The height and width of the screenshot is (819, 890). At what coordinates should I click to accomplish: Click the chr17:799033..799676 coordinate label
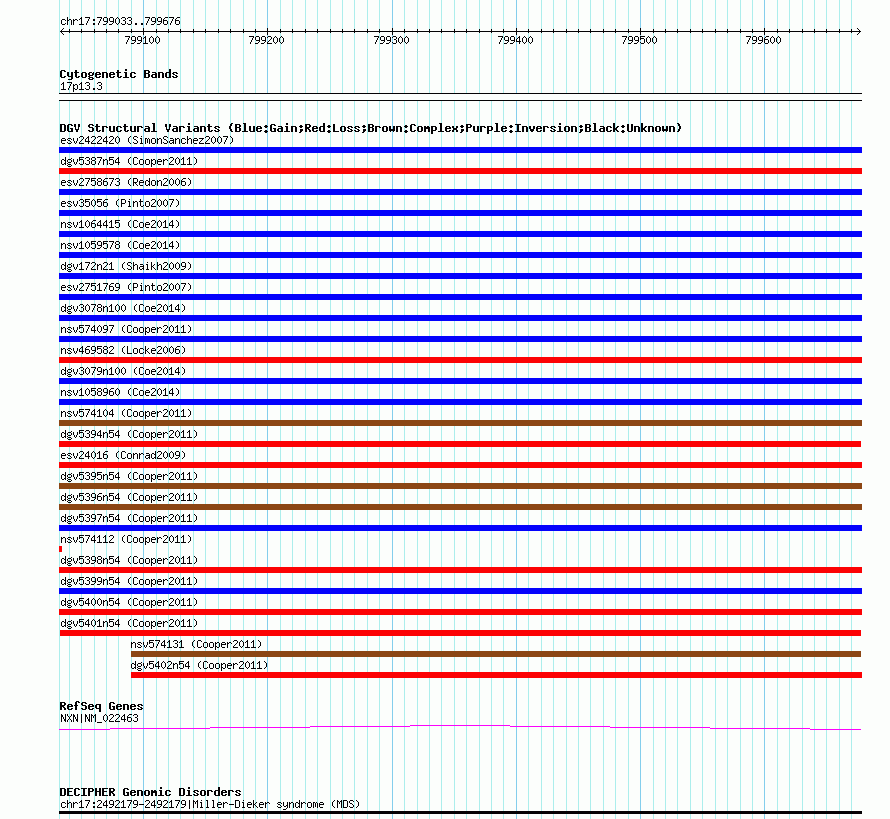click(x=120, y=22)
